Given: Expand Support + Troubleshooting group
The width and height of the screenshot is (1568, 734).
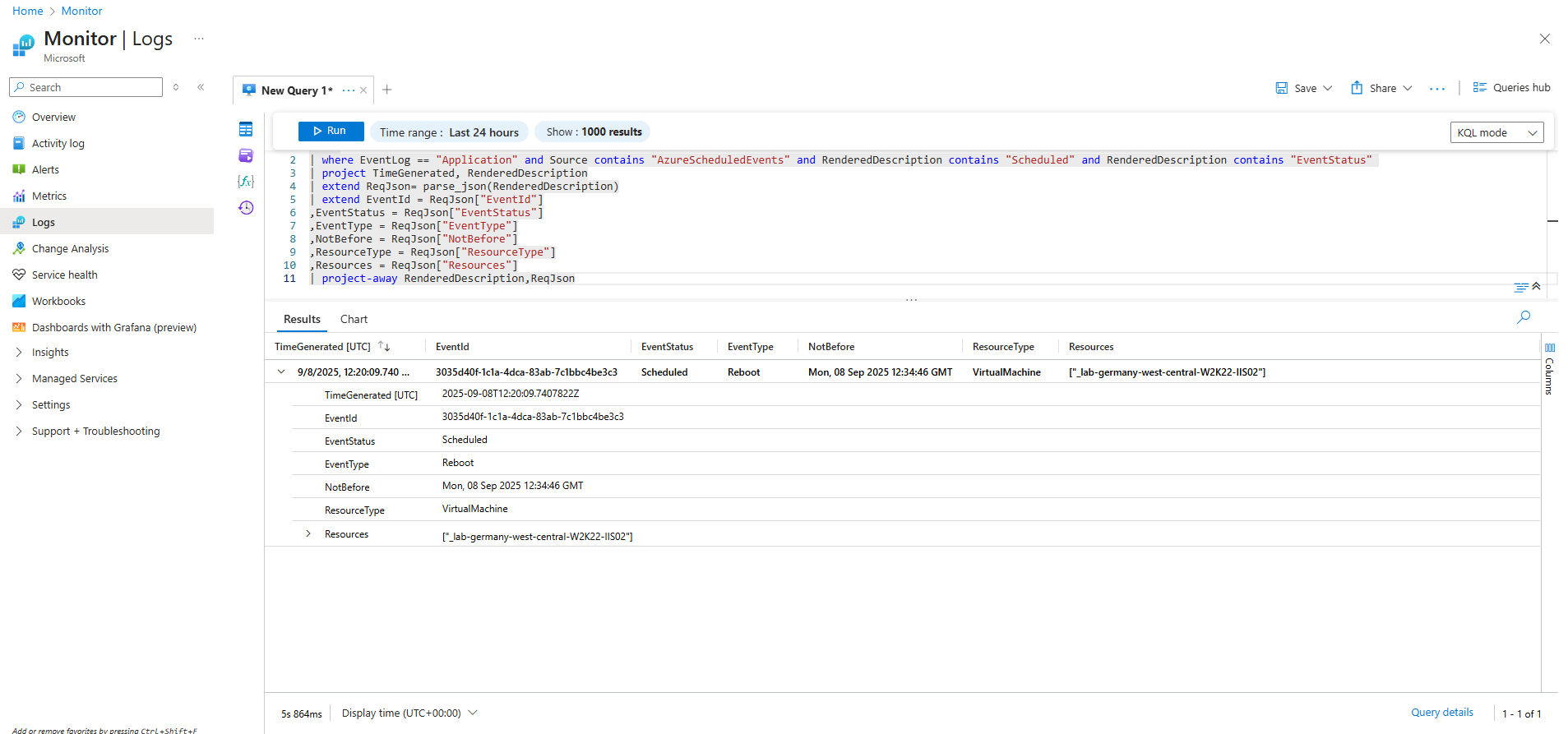Looking at the screenshot, I should coord(19,431).
